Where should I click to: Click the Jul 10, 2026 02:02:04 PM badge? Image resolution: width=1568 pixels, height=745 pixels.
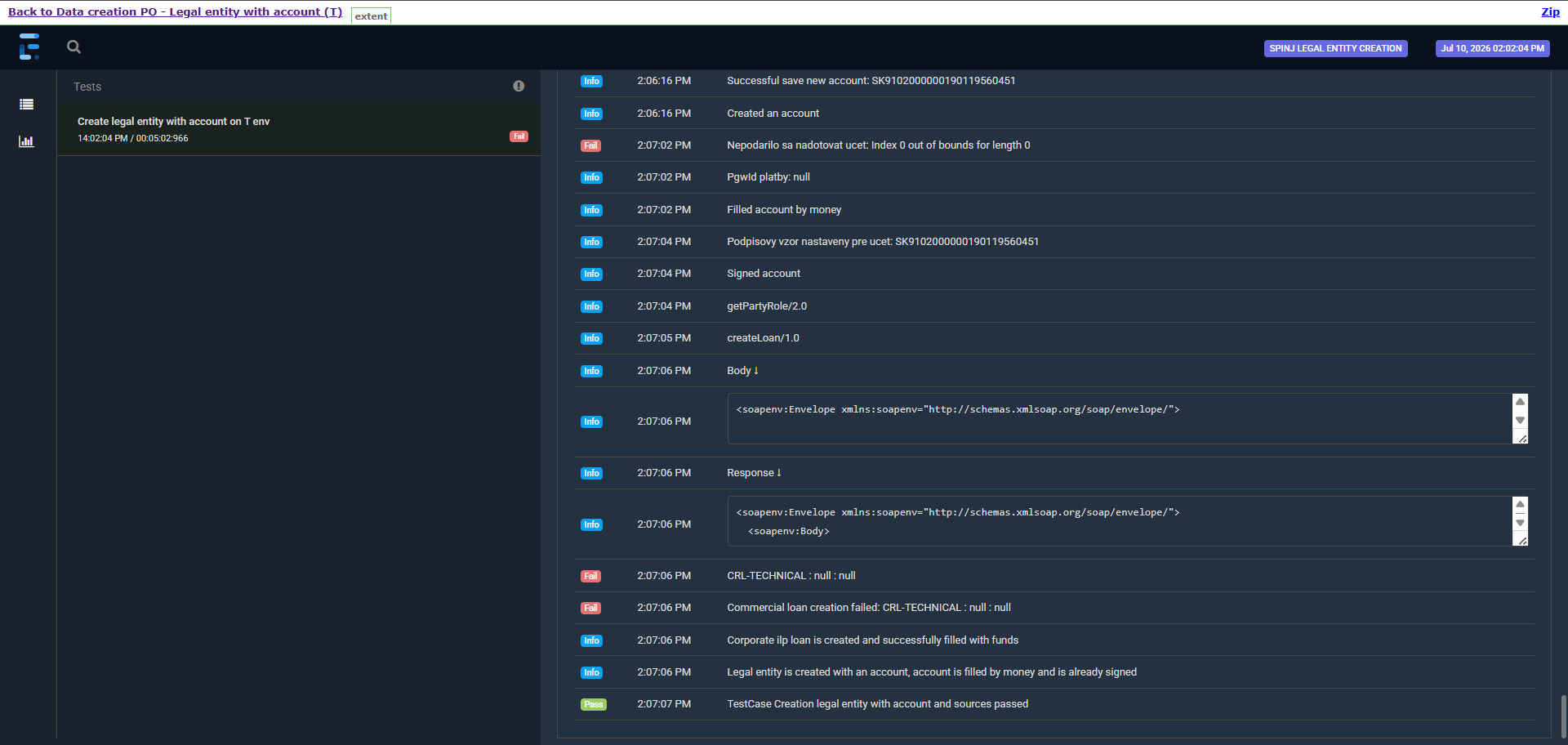(1492, 48)
